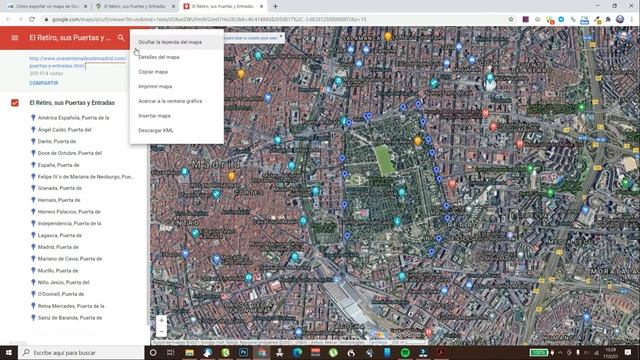Click the taskbar search box 'Escribe aquí para buscar'

(81, 353)
